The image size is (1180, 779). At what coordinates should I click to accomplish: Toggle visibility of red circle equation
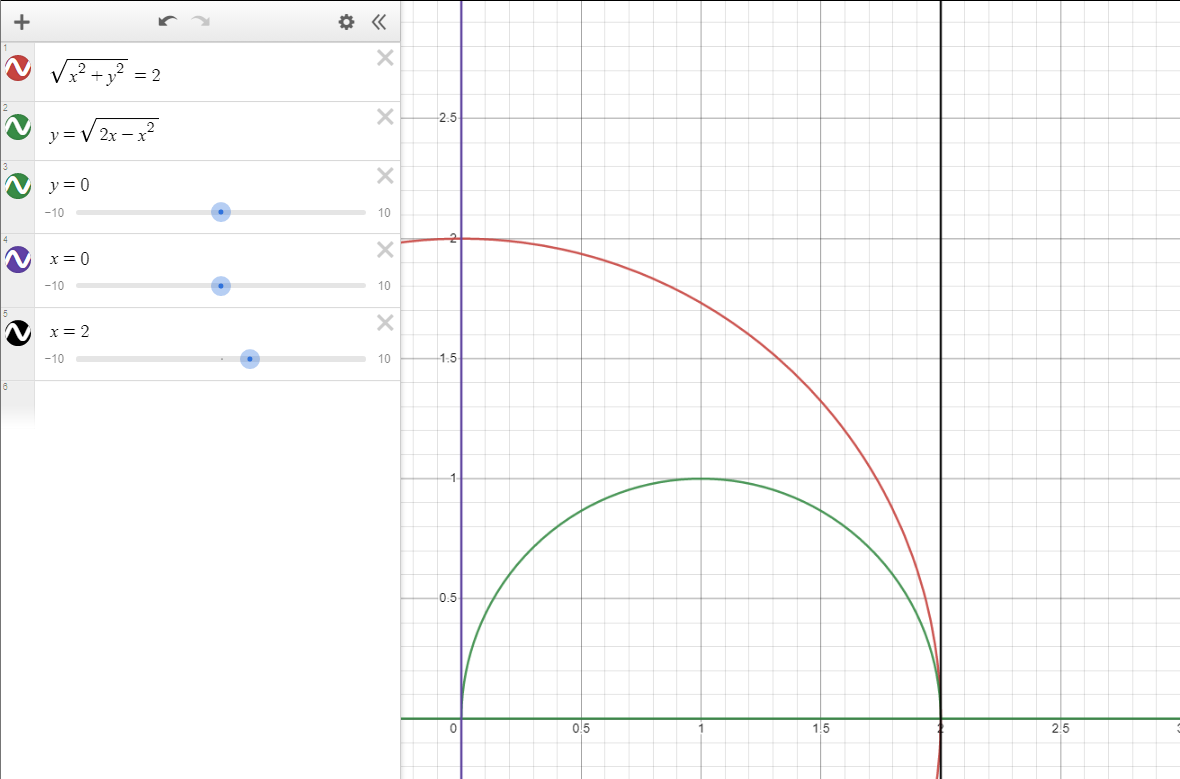click(x=18, y=68)
